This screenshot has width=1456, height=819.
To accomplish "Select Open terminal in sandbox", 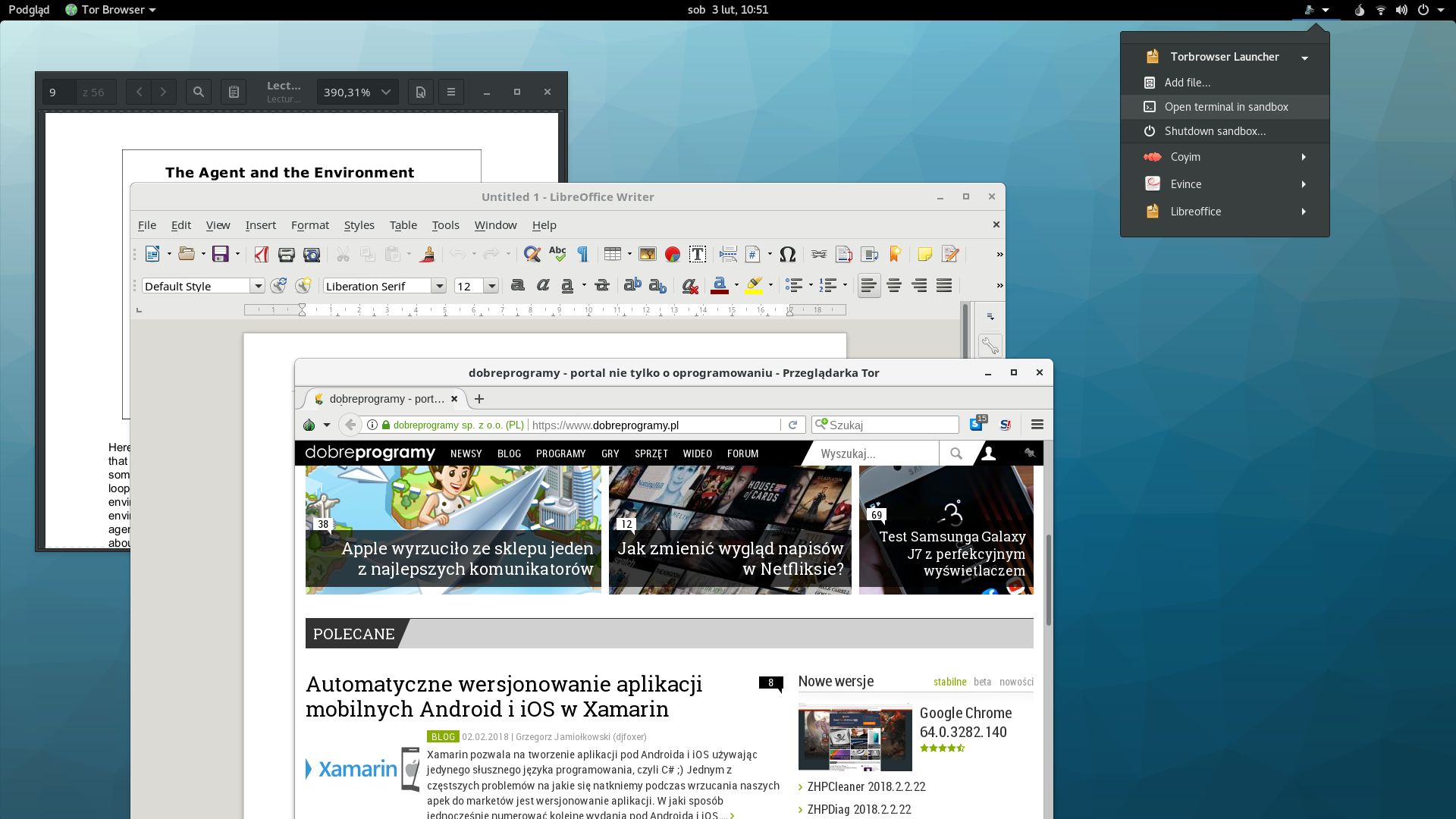I will (1225, 107).
